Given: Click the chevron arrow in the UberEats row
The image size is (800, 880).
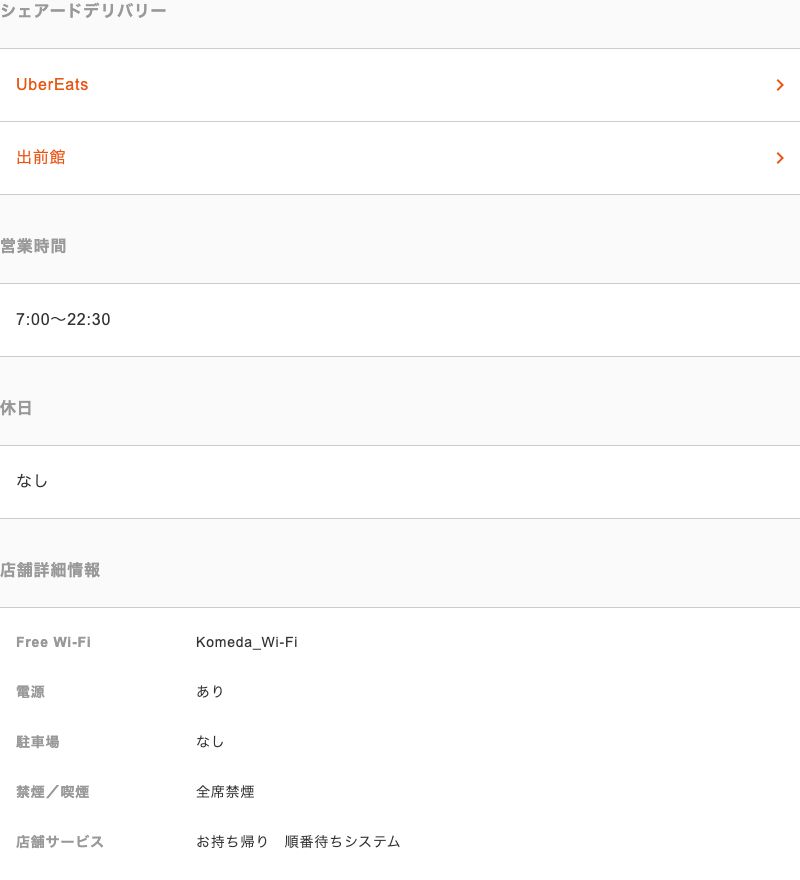Looking at the screenshot, I should [780, 85].
